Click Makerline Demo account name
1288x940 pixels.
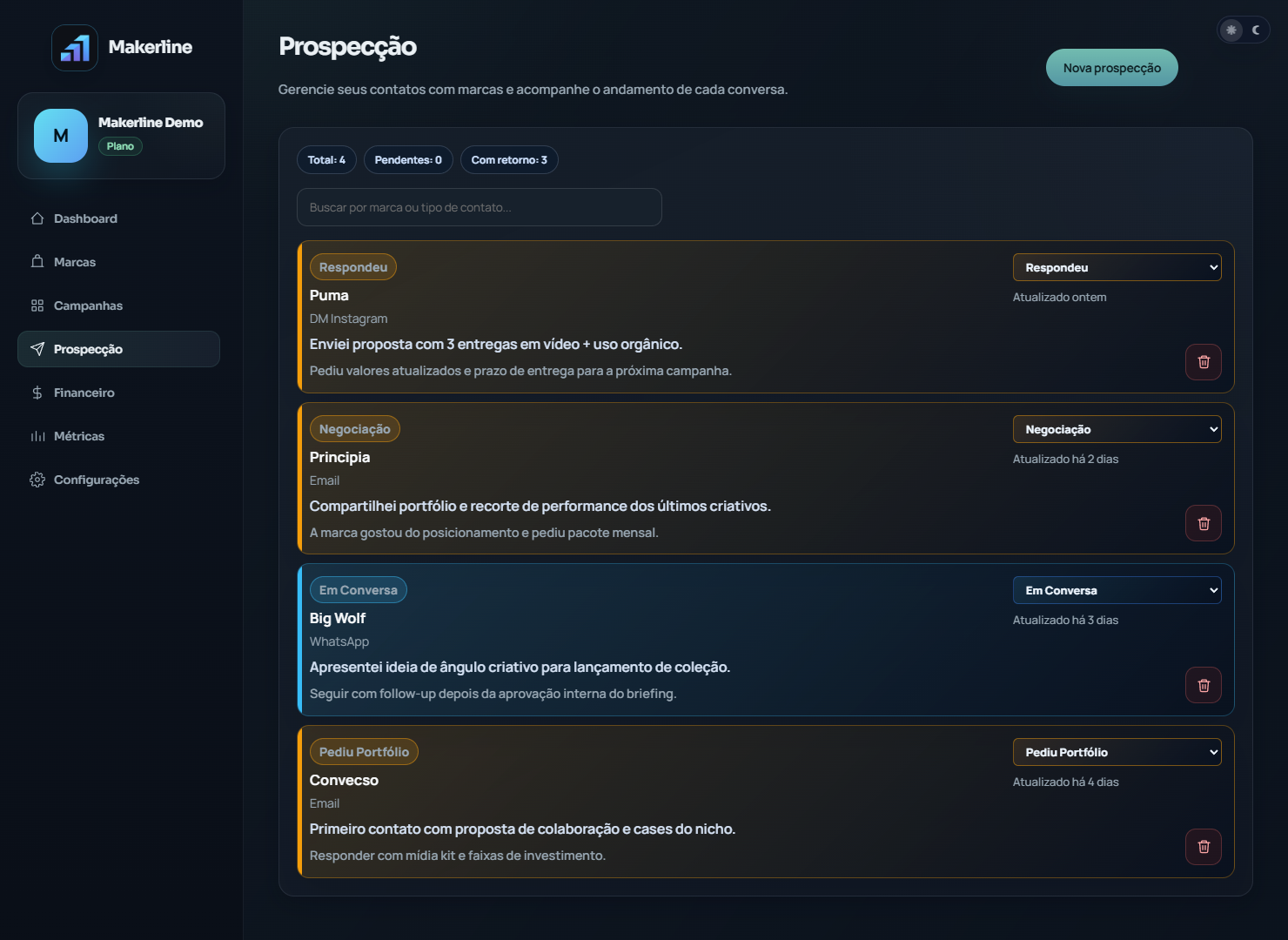coord(151,123)
